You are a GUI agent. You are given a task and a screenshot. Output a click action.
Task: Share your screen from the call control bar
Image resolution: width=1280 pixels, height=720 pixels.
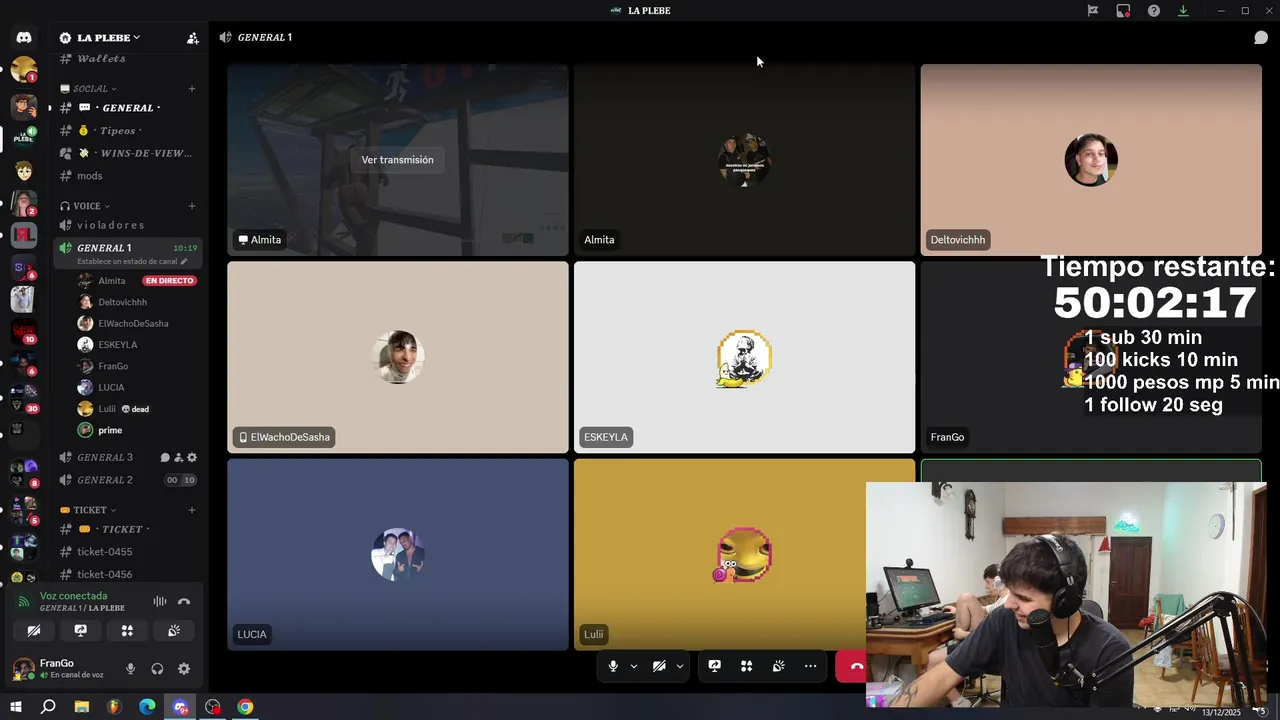pyautogui.click(x=715, y=666)
